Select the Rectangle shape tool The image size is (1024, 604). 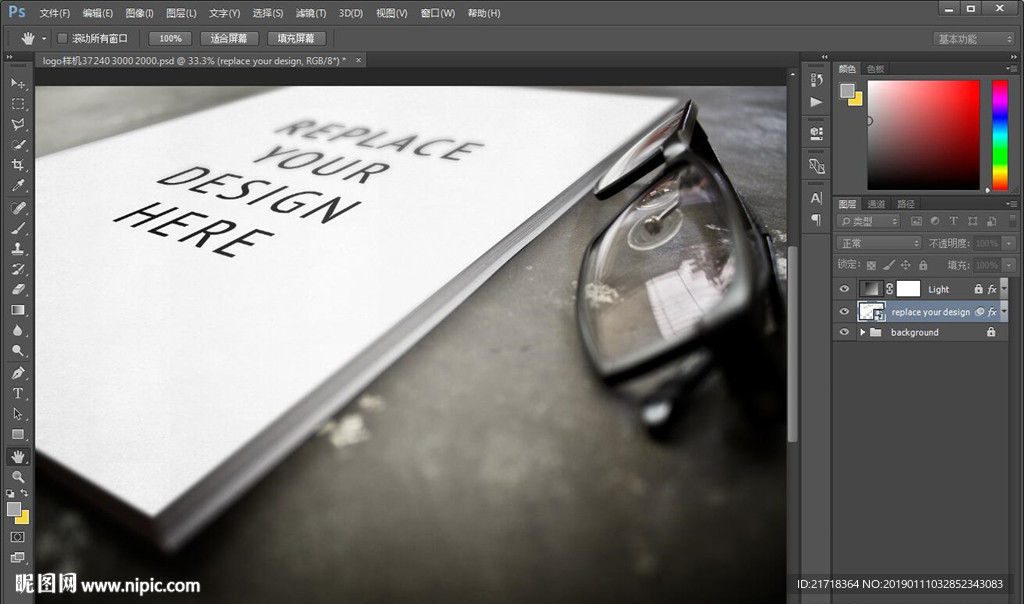pos(18,434)
